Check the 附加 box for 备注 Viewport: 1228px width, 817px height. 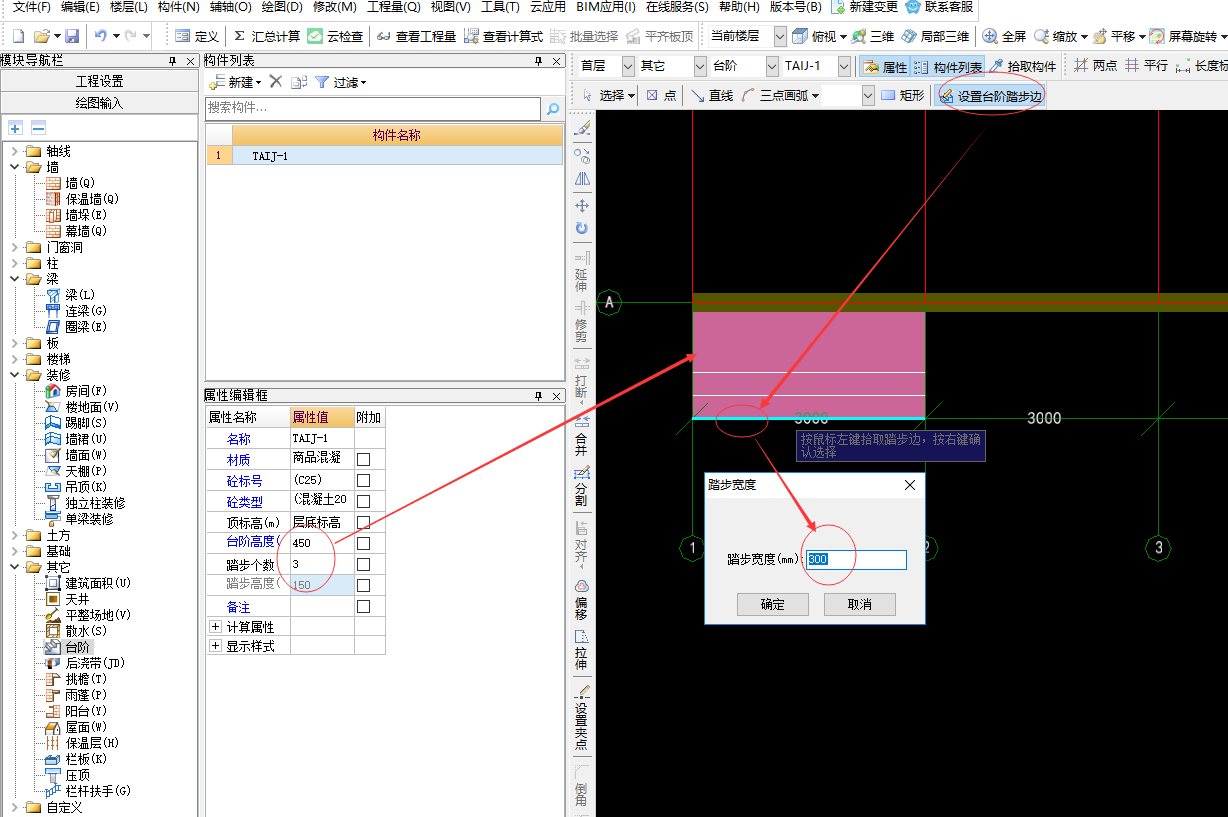point(364,606)
